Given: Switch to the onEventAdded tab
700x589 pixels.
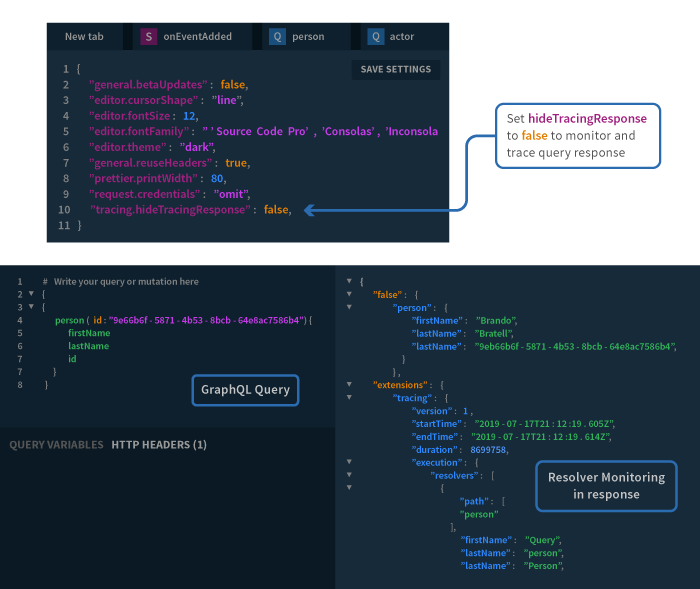Looking at the screenshot, I should (192, 37).
